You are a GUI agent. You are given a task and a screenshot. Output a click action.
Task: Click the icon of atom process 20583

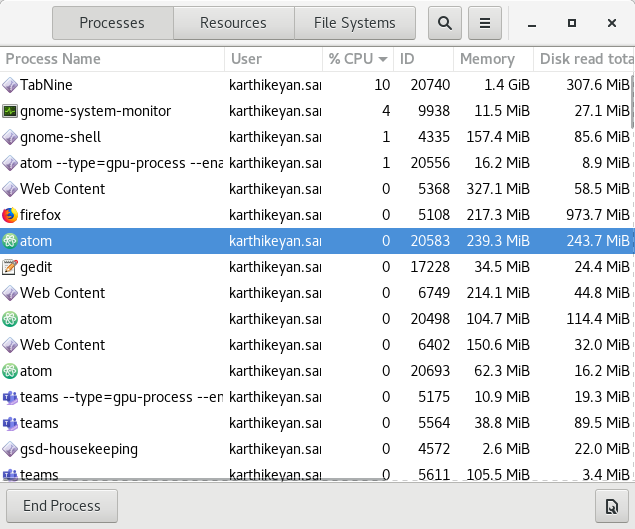click(x=10, y=241)
